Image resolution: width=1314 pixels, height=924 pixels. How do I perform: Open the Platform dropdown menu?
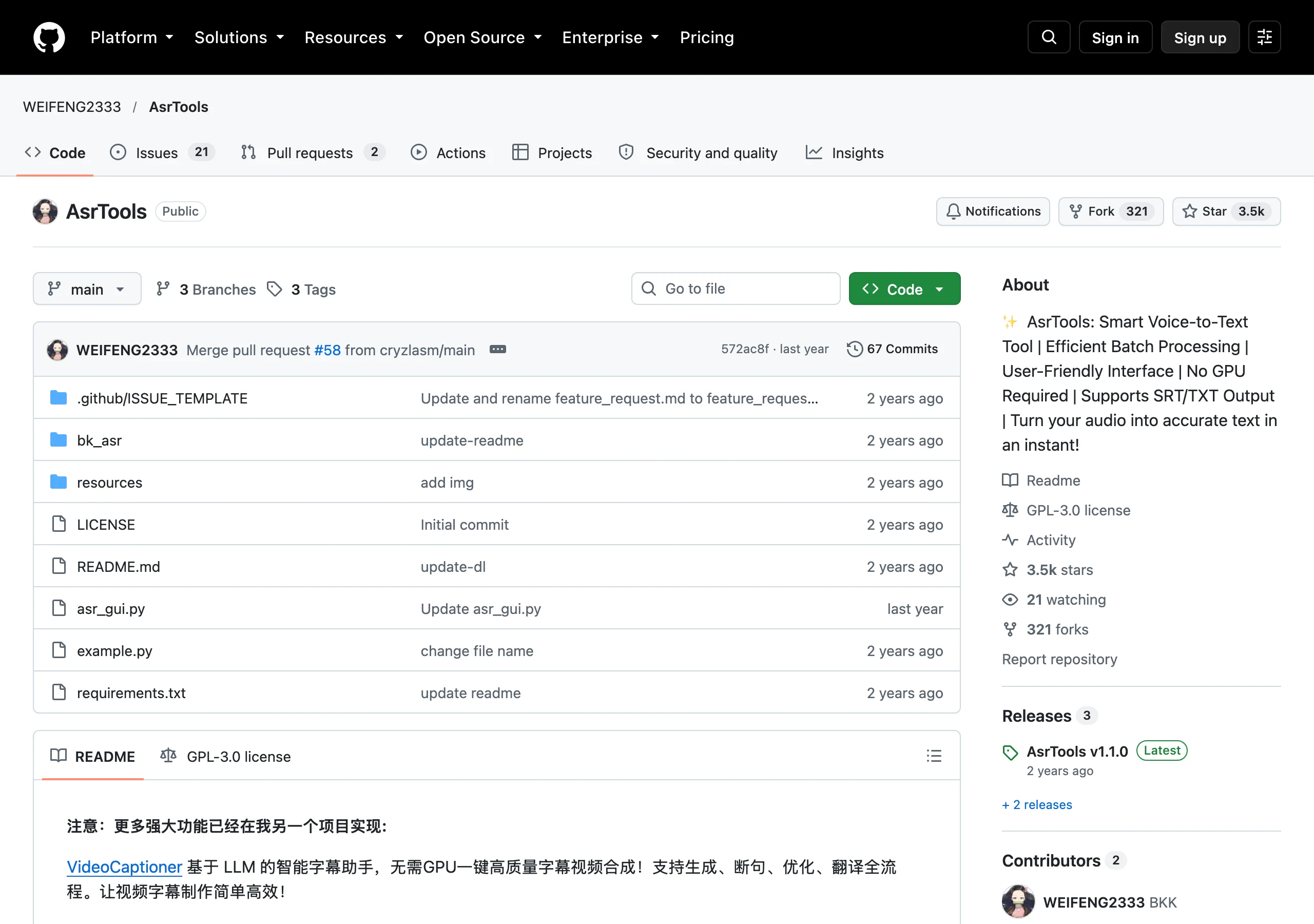(131, 37)
